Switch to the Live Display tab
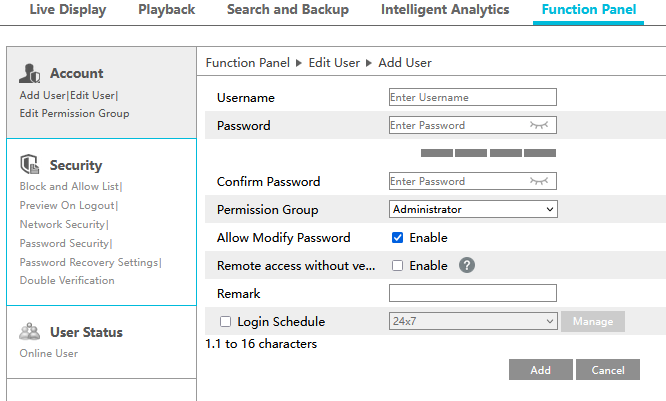 66,10
